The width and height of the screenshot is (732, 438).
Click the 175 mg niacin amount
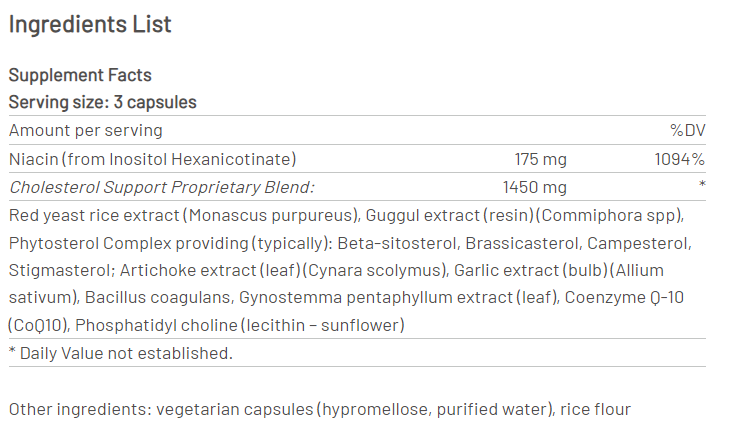point(541,159)
